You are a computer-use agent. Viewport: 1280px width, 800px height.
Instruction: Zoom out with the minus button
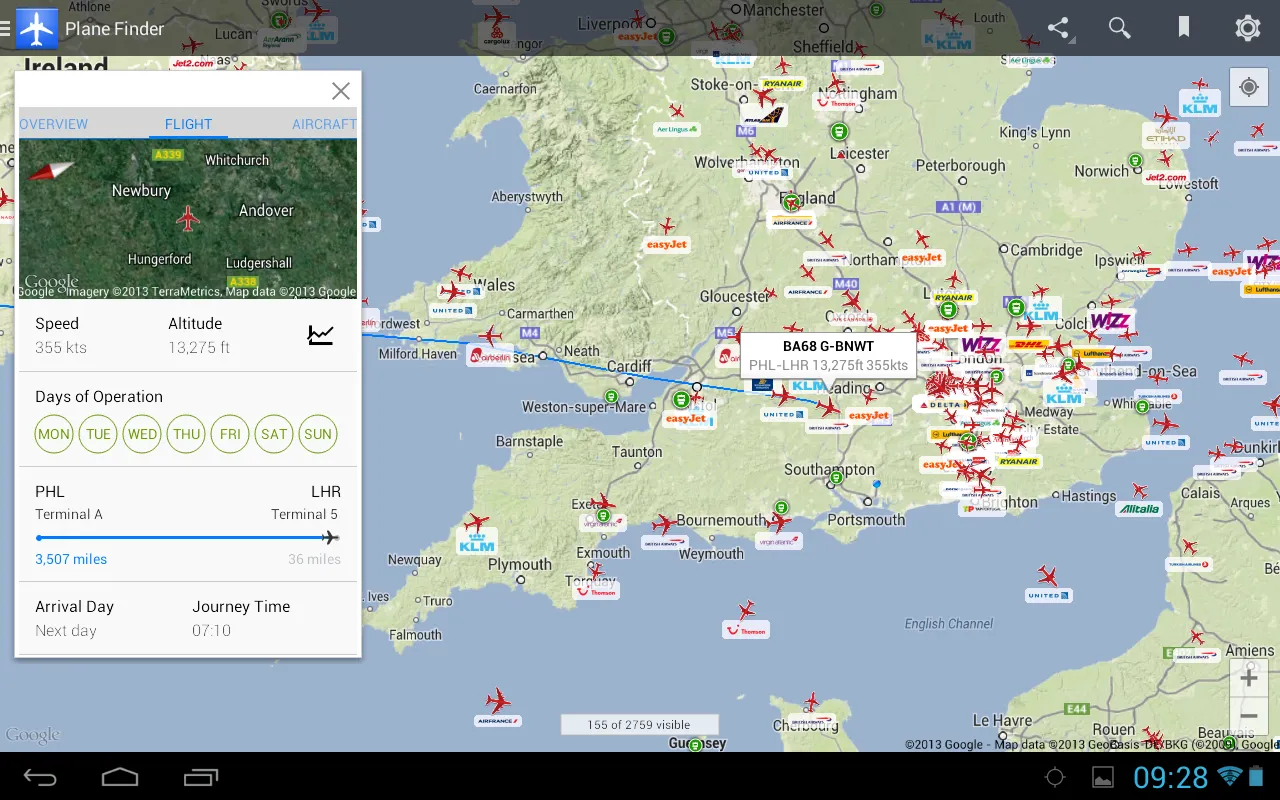point(1249,716)
